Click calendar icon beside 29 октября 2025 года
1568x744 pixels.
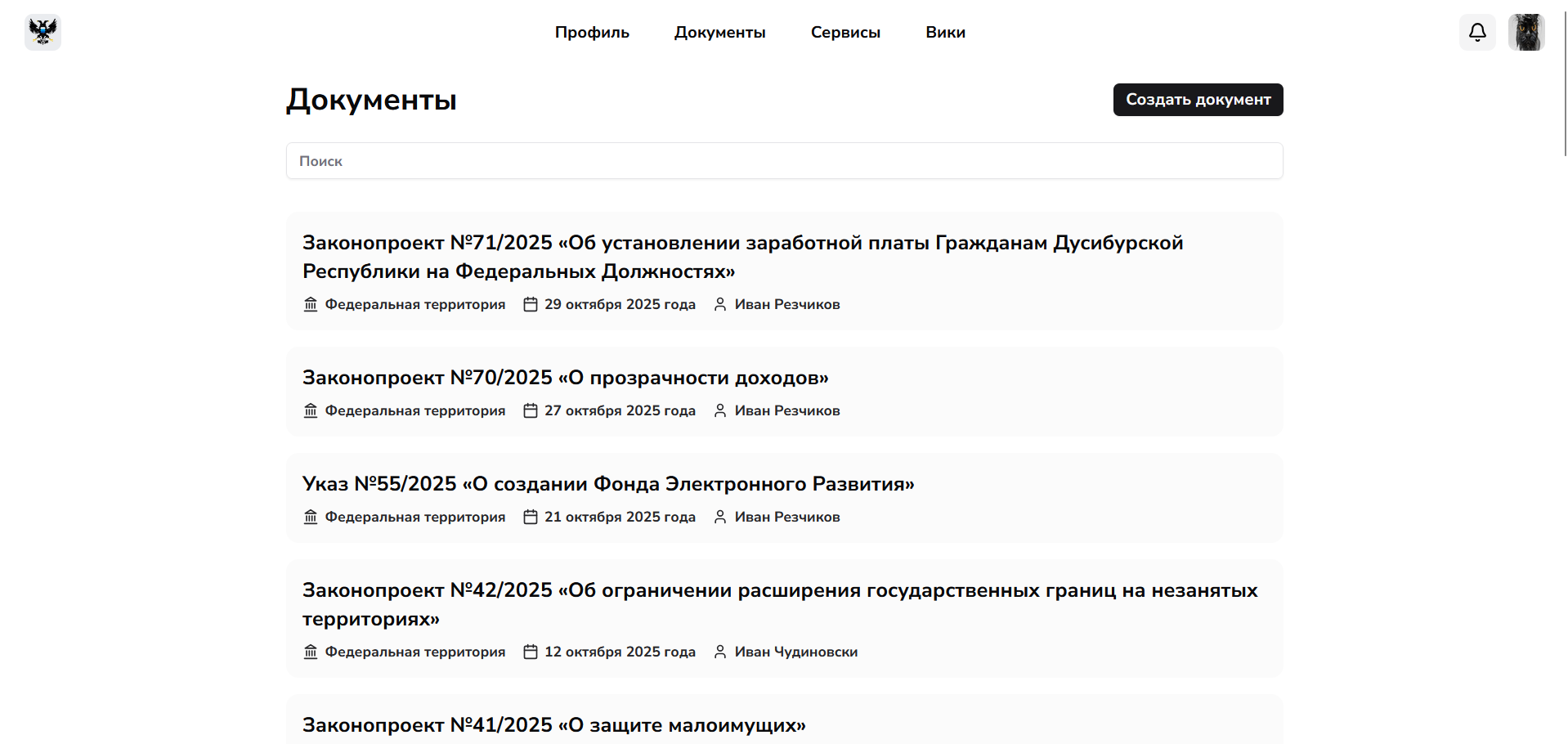[x=531, y=304]
